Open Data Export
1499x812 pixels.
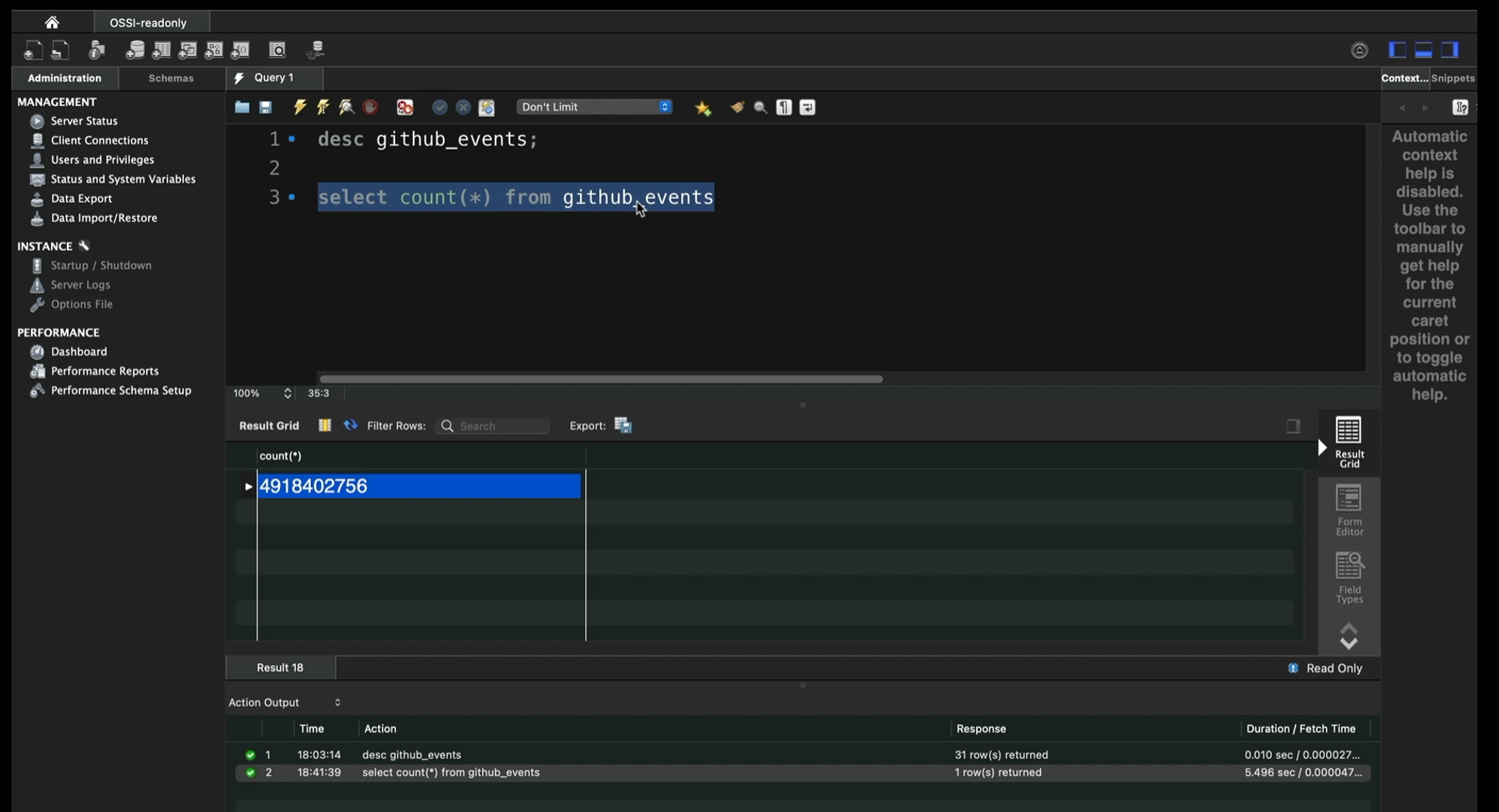(x=81, y=199)
